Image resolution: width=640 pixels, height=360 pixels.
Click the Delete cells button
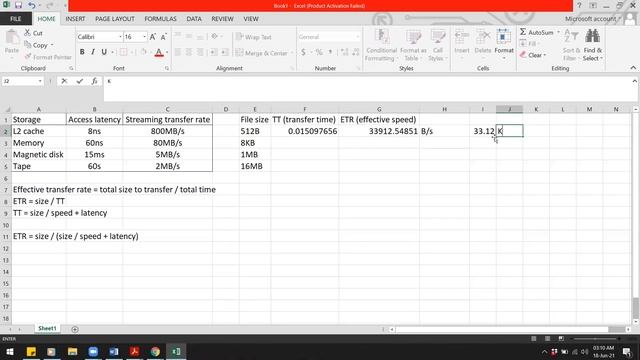point(482,44)
